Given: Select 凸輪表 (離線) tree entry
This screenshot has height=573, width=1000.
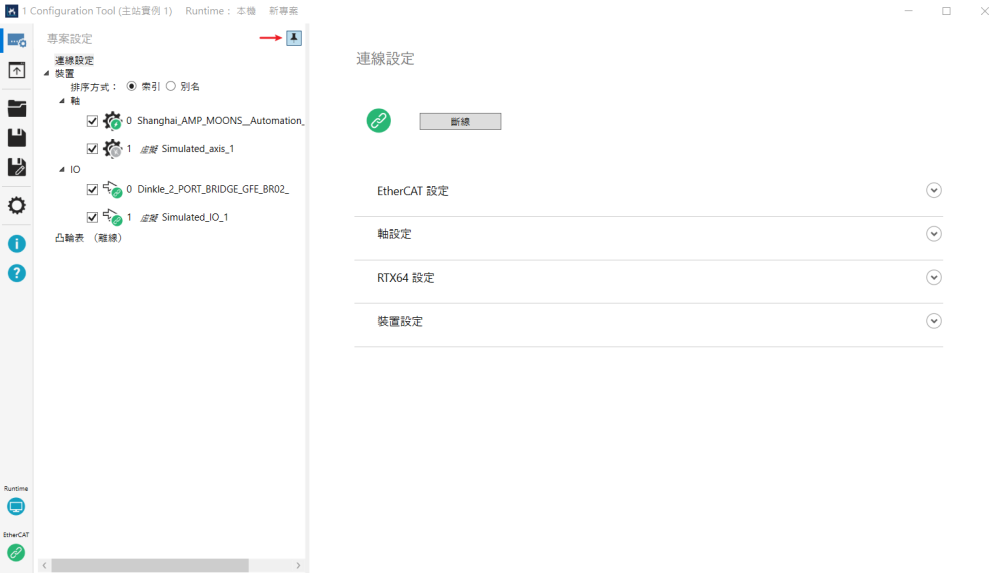Looking at the screenshot, I should click(x=88, y=238).
